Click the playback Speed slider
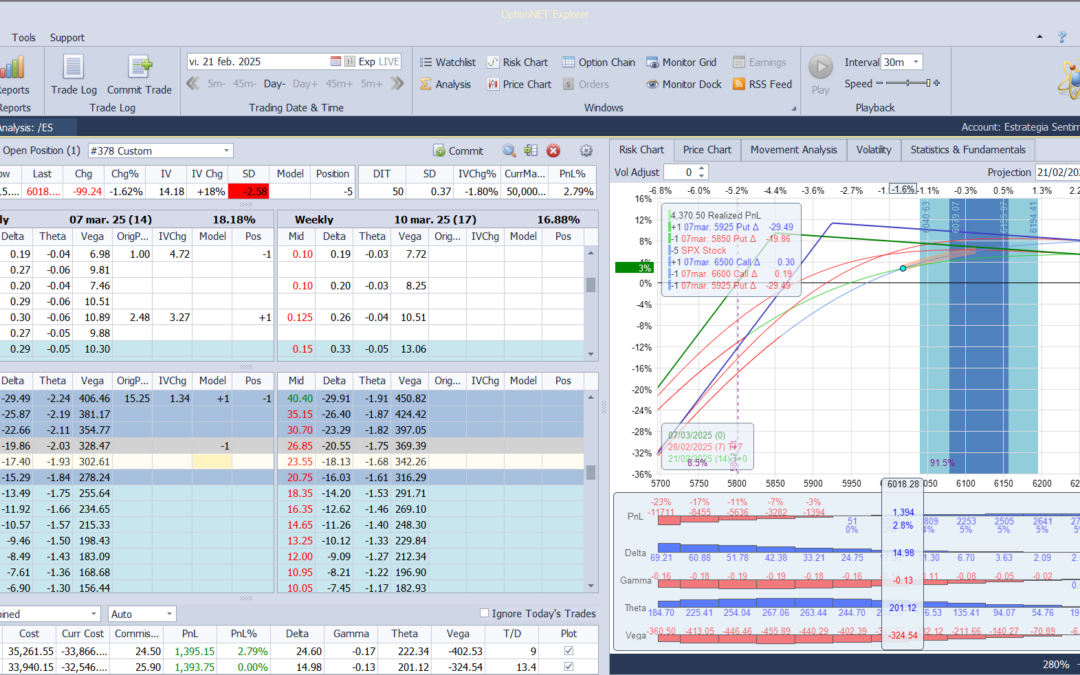 coord(908,83)
